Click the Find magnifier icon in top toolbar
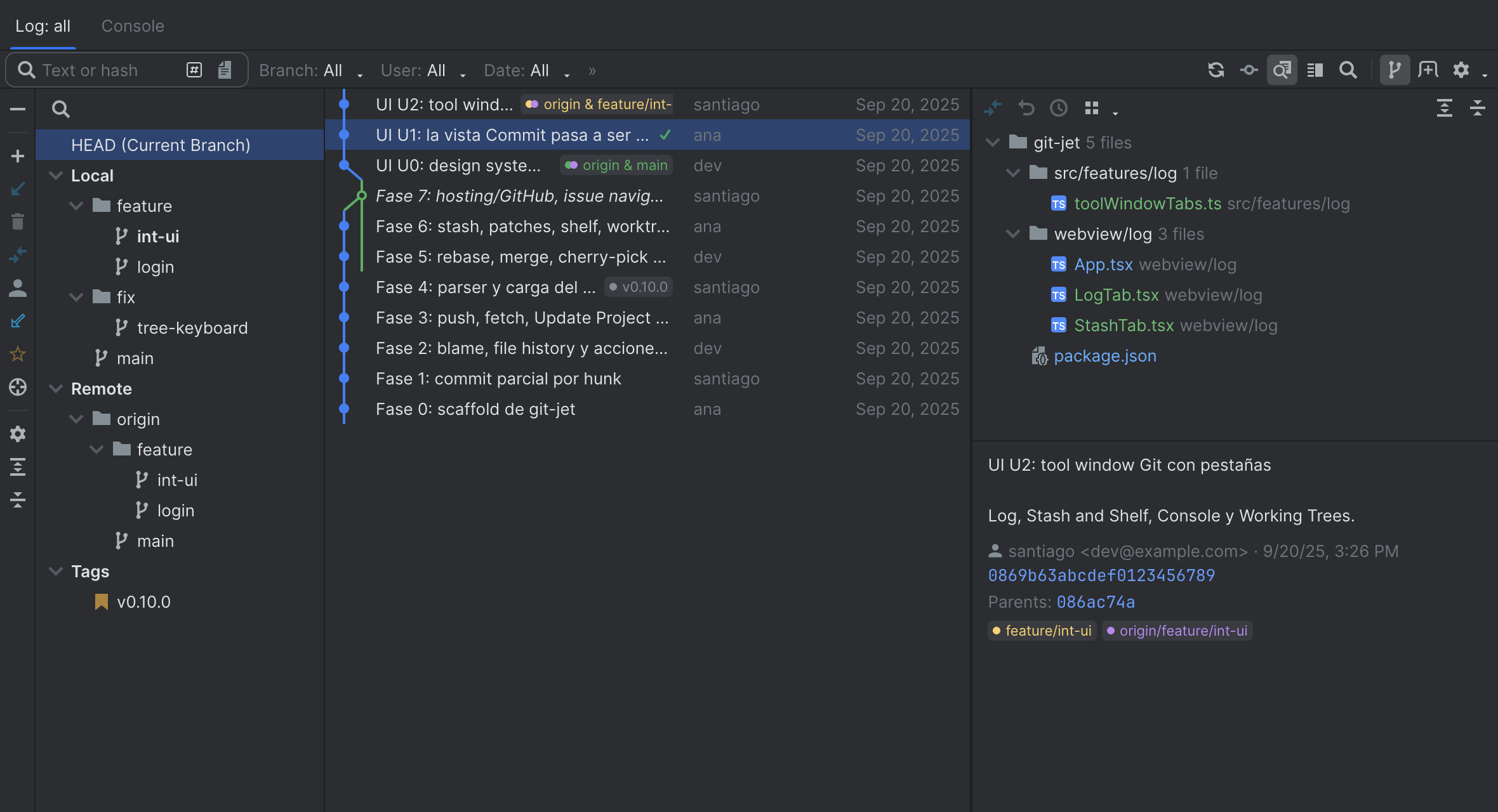 click(x=1348, y=70)
